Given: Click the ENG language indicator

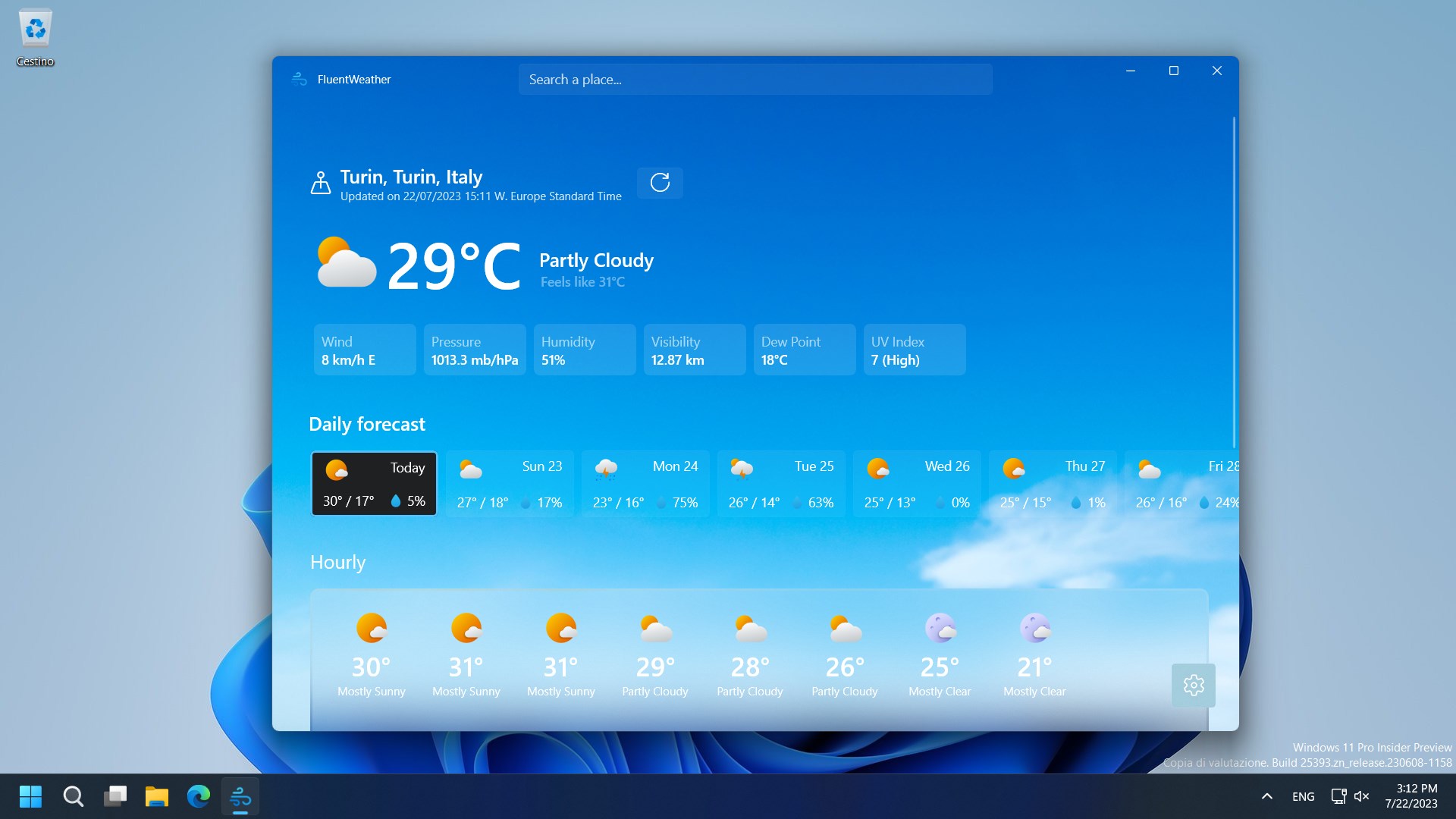Looking at the screenshot, I should click(x=1303, y=796).
